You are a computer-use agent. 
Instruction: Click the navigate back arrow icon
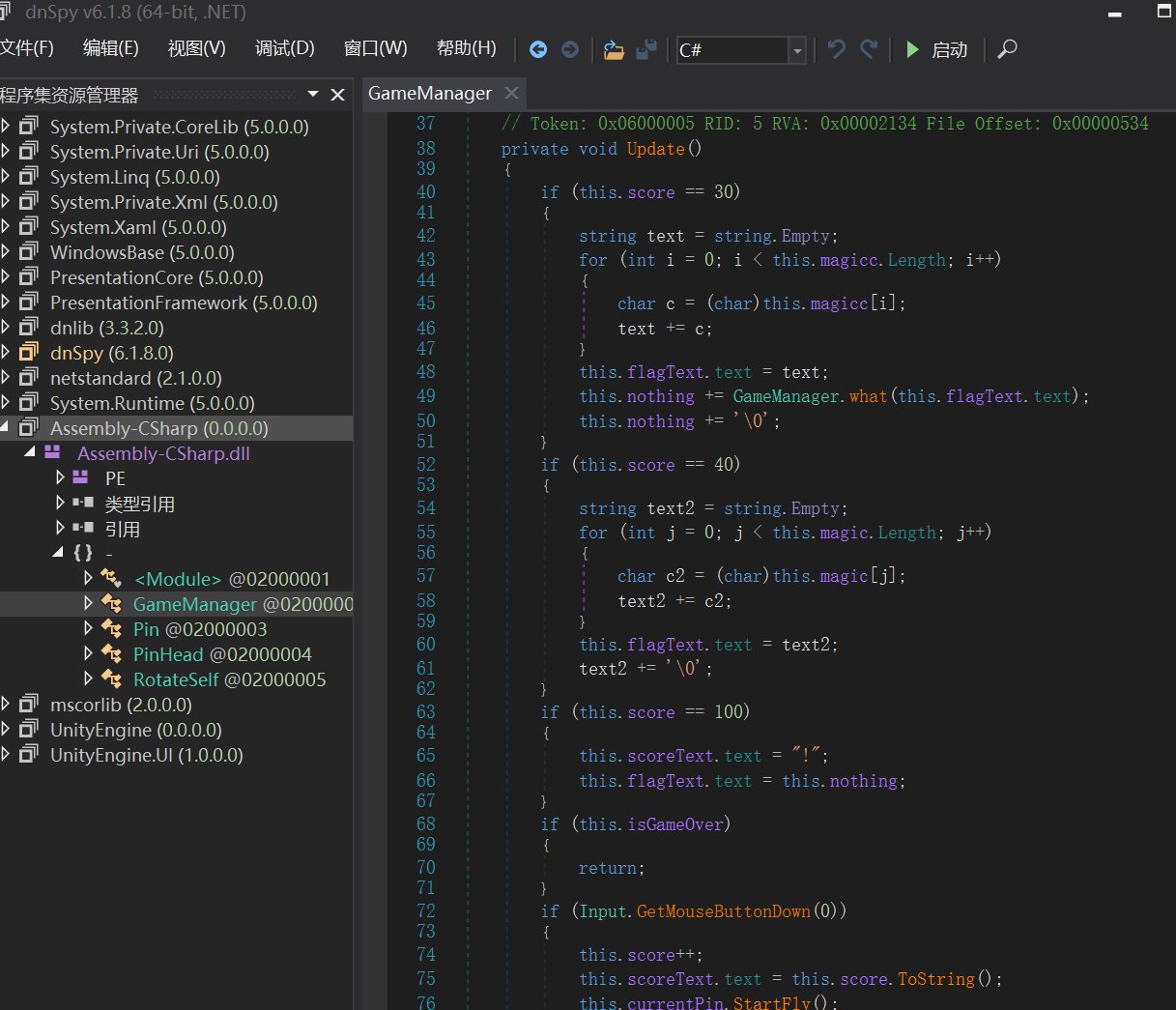pos(538,49)
